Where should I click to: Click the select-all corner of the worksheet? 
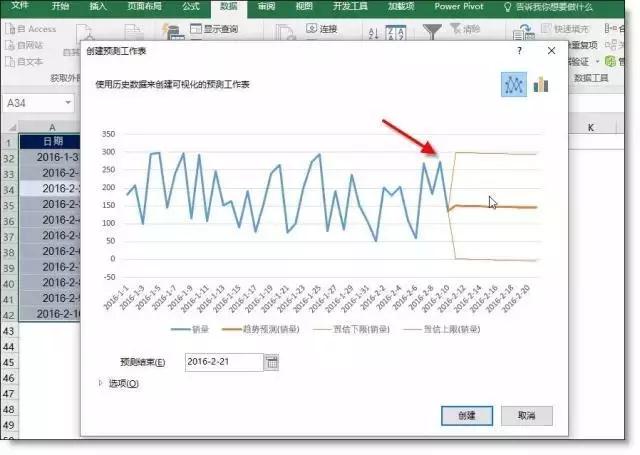(x=12, y=127)
